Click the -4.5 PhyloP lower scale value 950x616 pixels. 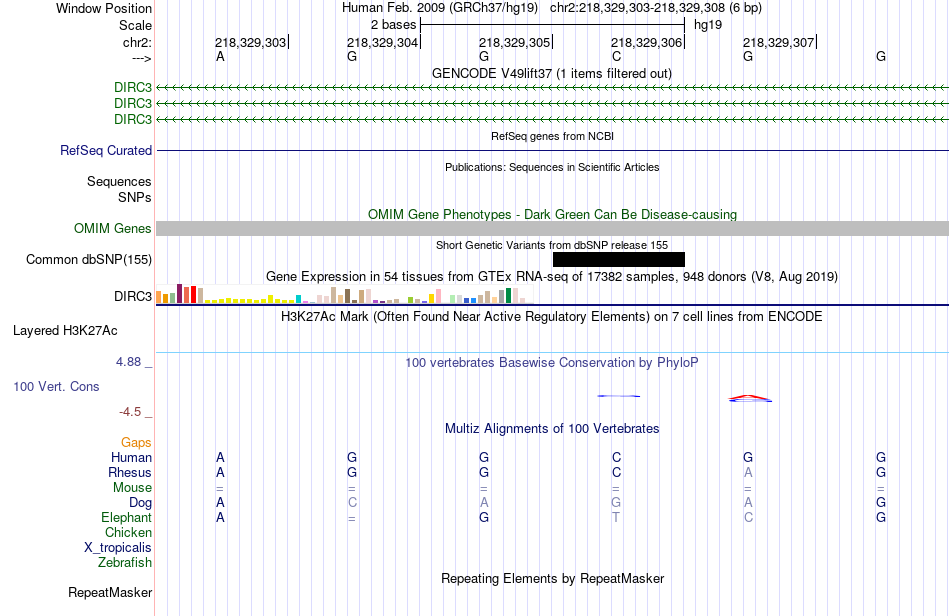coord(130,412)
